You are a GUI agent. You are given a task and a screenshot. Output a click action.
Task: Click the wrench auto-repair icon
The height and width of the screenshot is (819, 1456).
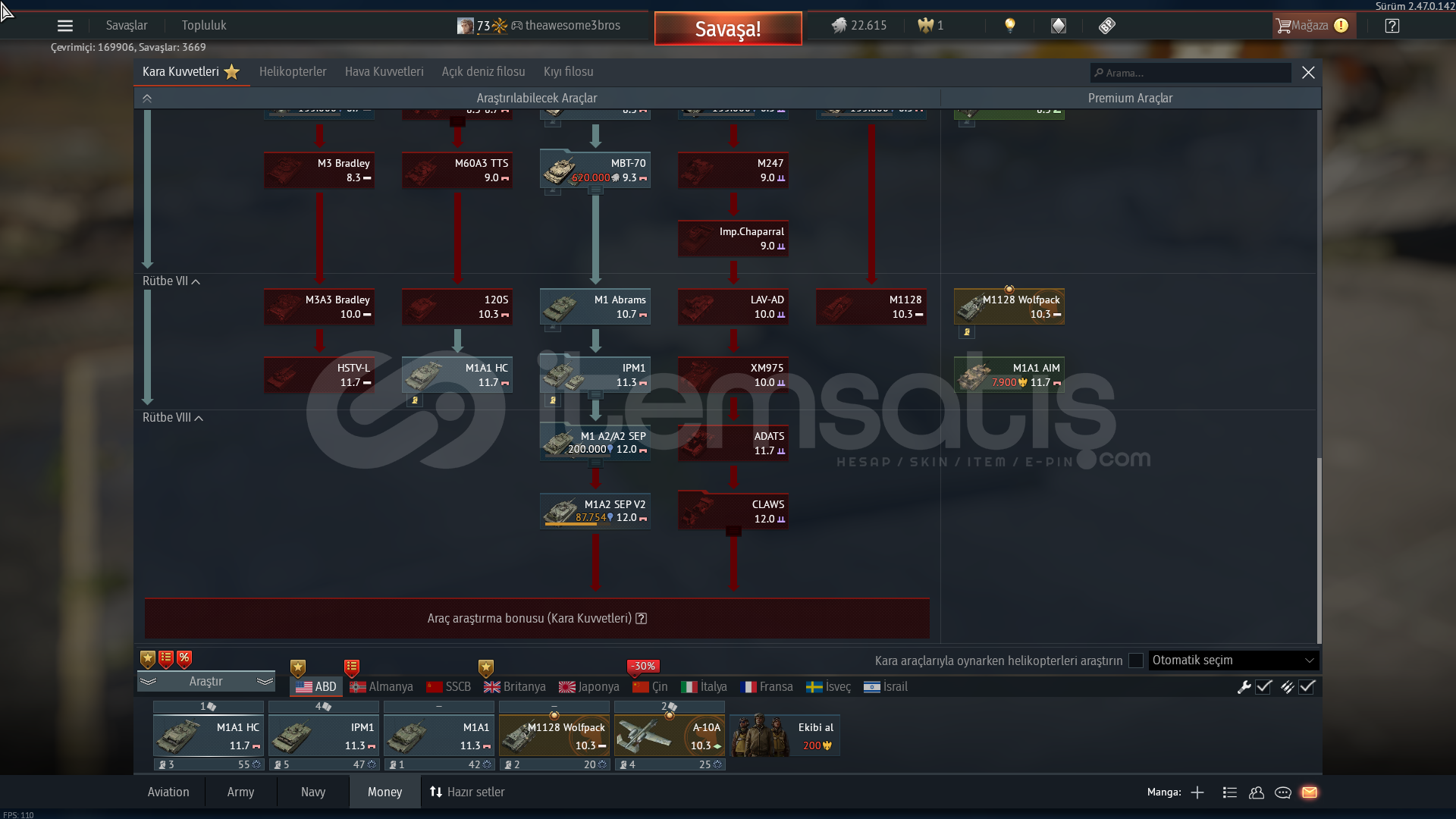coord(1244,687)
